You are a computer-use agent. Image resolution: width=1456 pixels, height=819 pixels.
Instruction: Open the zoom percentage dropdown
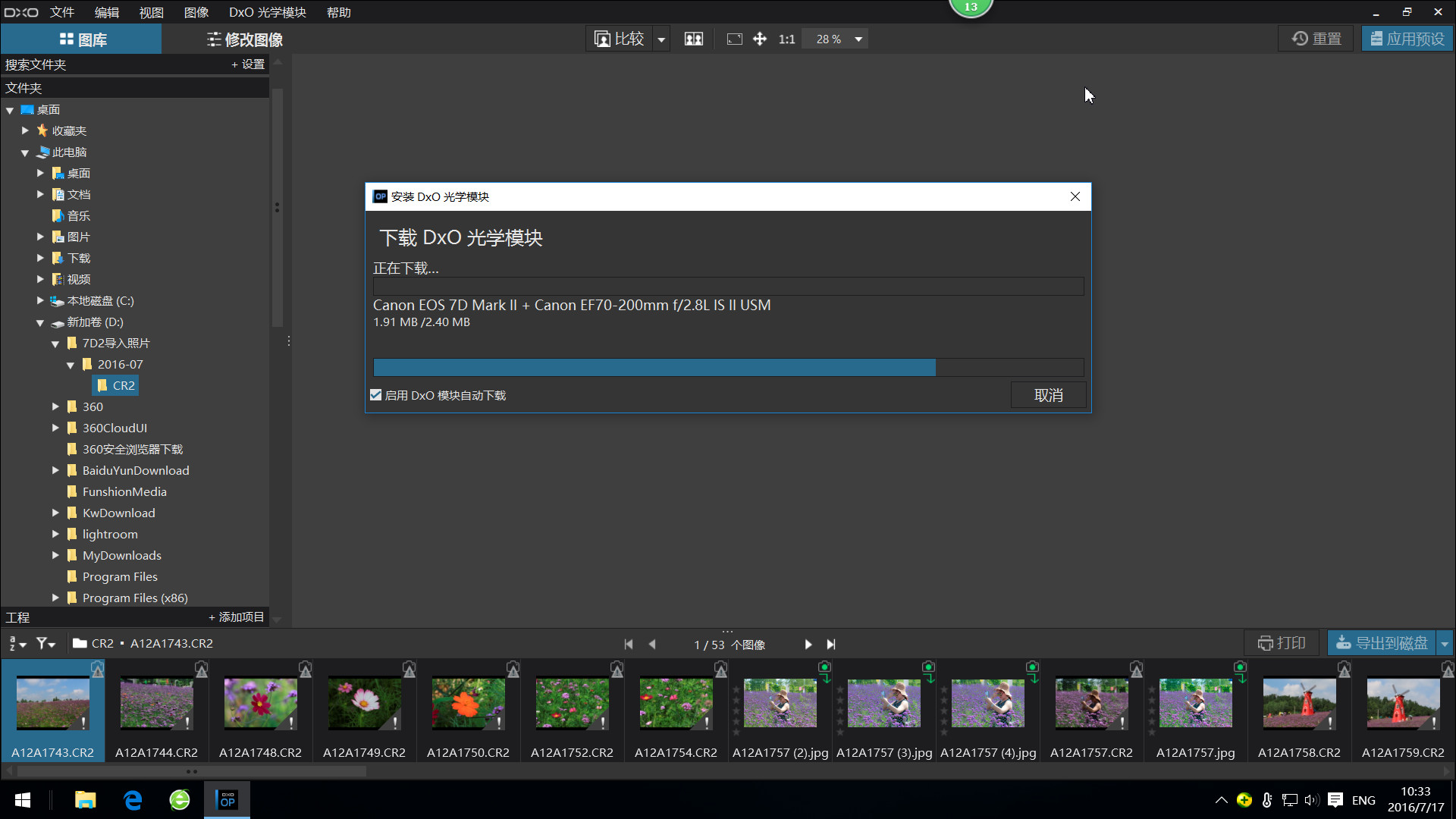[x=858, y=39]
